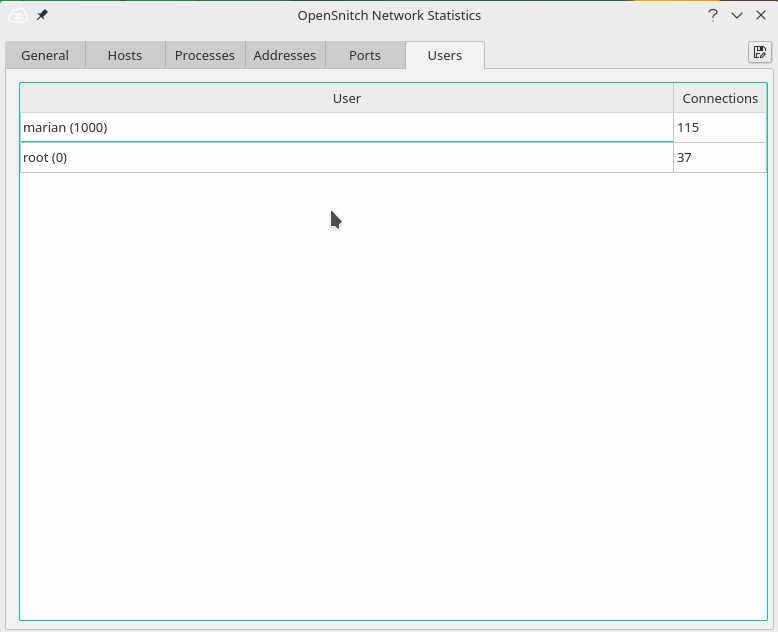Click the 37 connections cell
Screen dimensions: 778x632
pos(720,157)
